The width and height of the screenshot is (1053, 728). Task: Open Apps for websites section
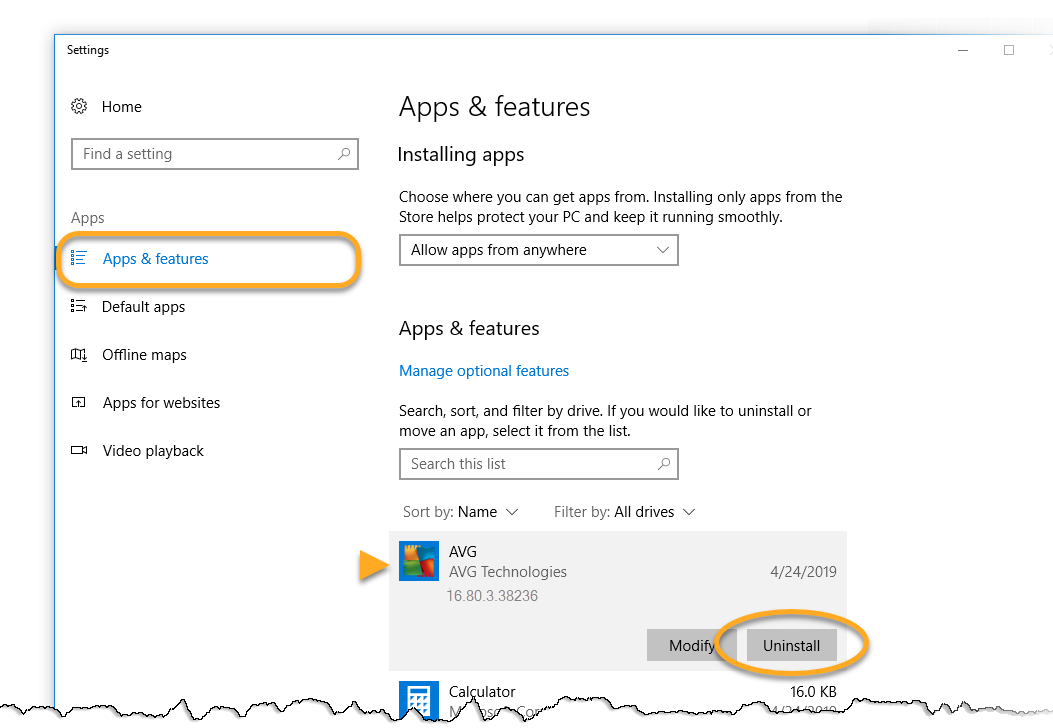[x=161, y=403]
